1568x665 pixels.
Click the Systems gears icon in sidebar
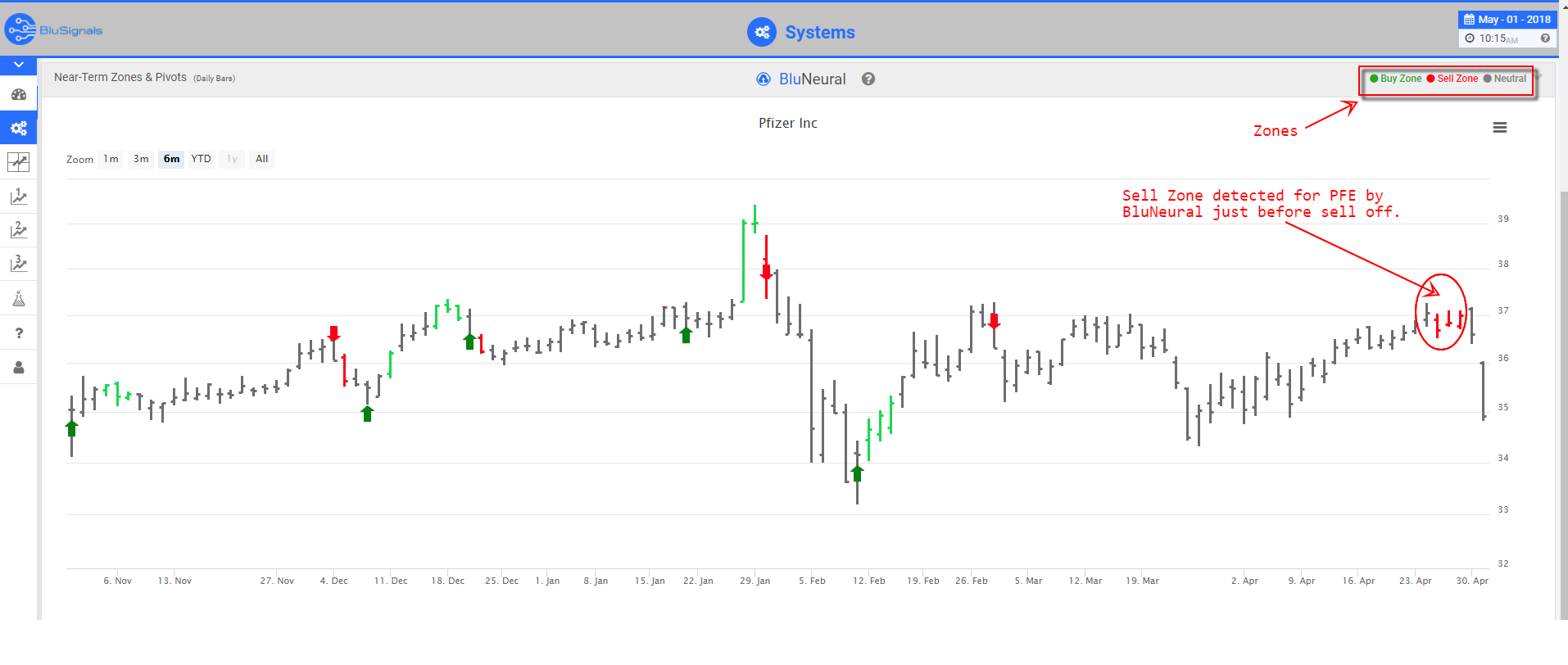18,129
